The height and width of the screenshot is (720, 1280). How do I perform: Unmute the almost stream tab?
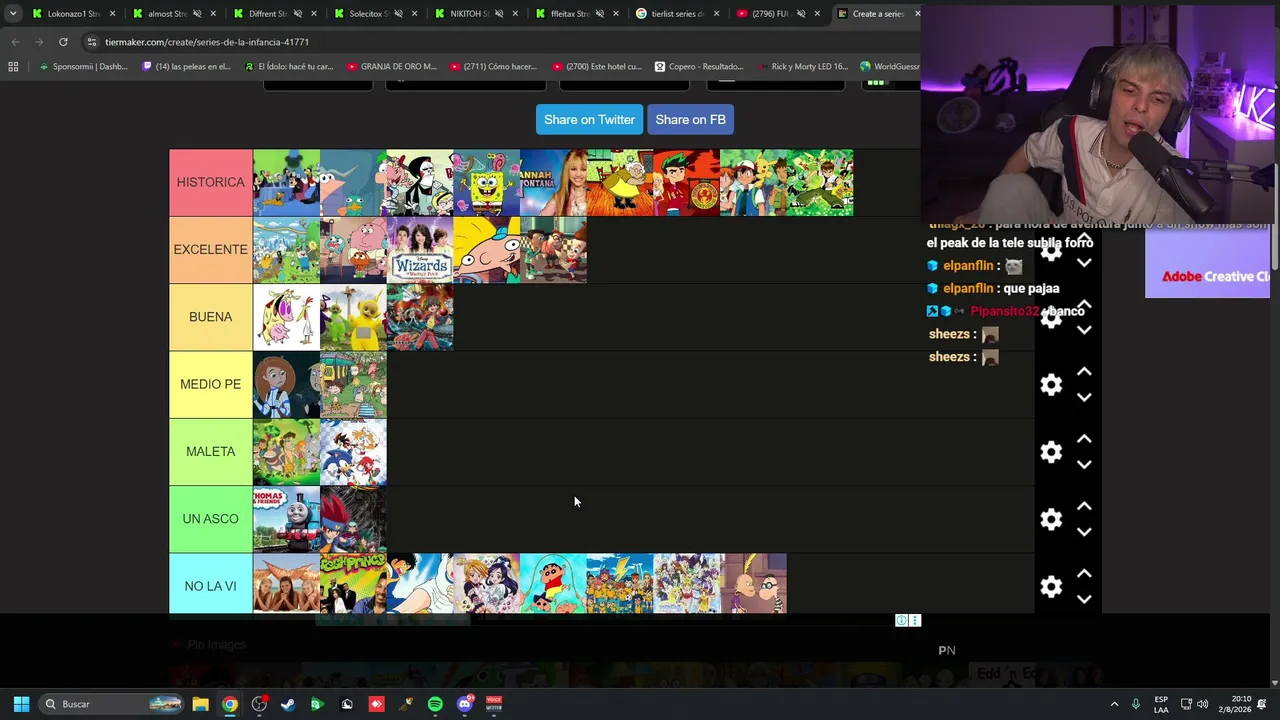196,14
